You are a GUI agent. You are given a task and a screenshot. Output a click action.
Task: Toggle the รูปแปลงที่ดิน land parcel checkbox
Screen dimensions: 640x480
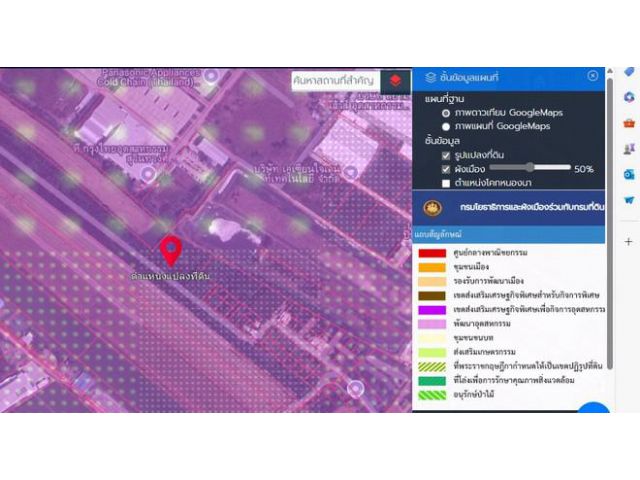point(446,156)
